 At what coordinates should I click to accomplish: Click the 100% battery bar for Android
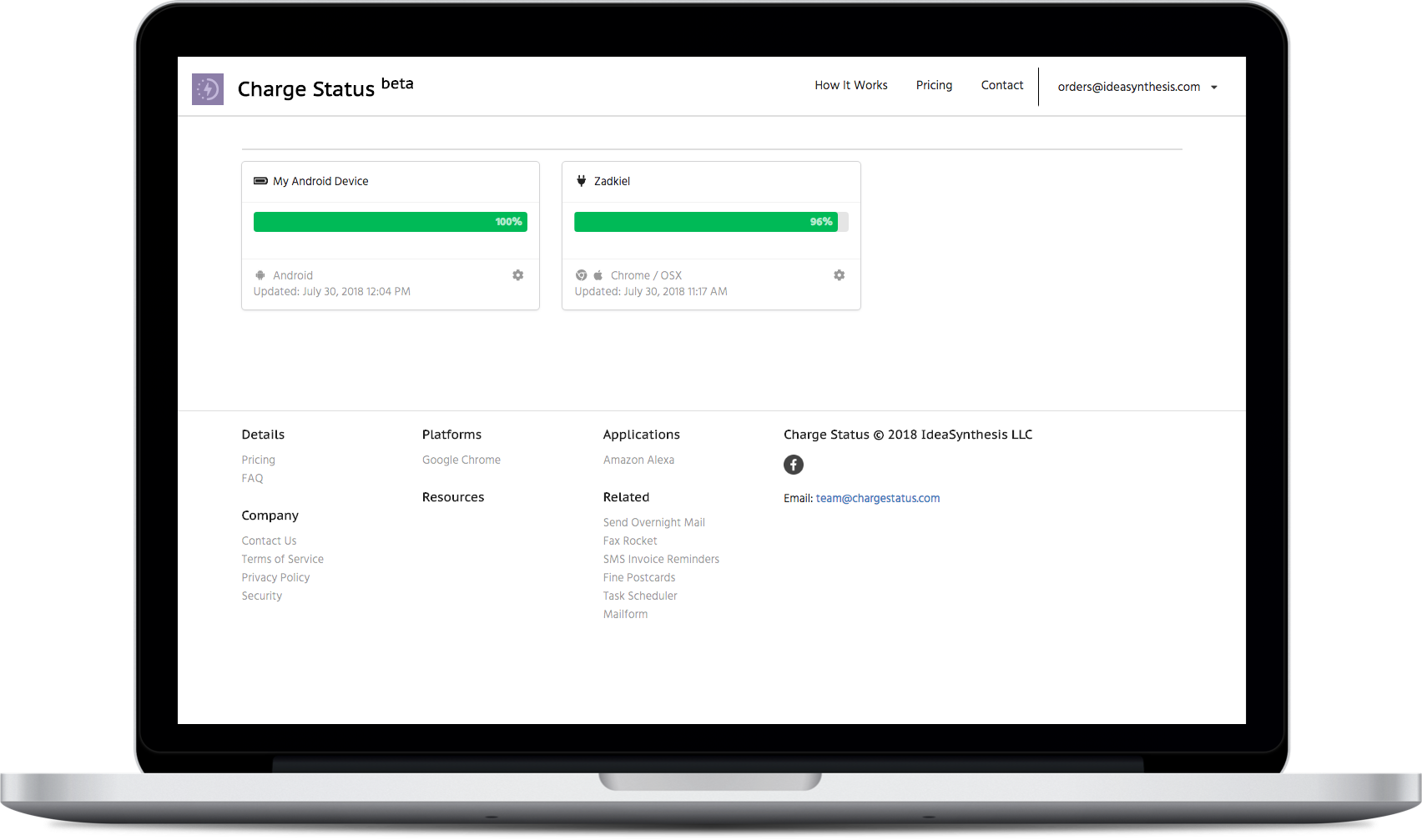tap(390, 222)
